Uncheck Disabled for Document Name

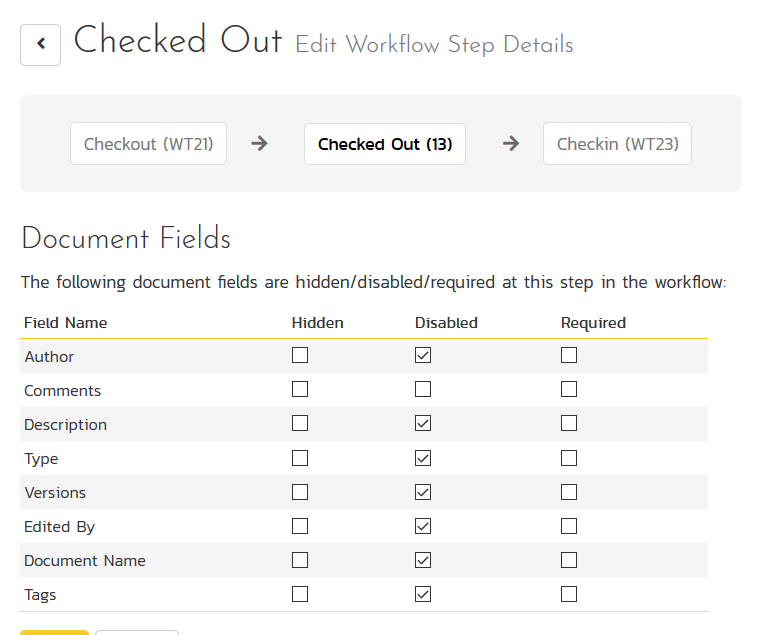pyautogui.click(x=423, y=559)
